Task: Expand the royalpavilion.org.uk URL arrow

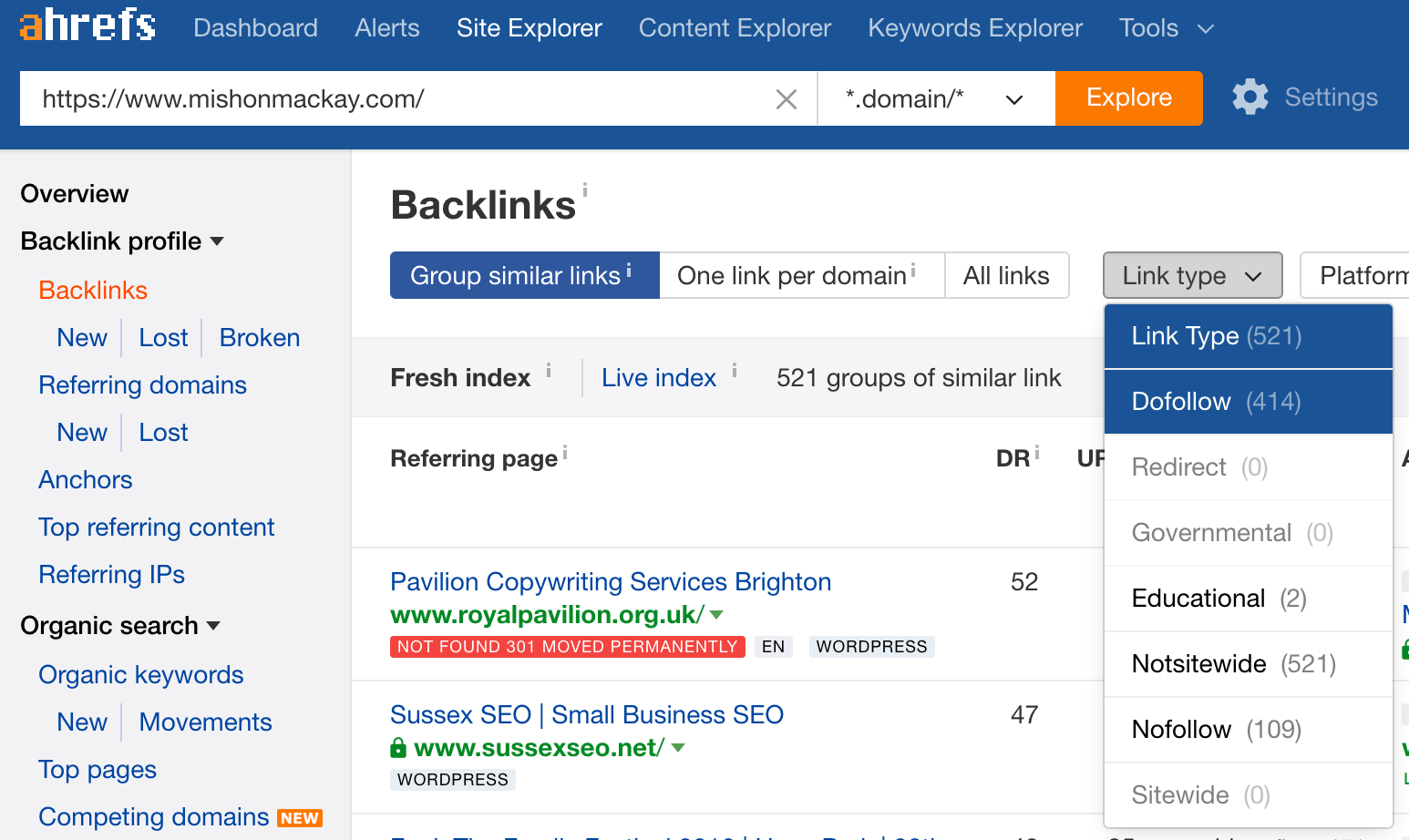Action: click(717, 615)
